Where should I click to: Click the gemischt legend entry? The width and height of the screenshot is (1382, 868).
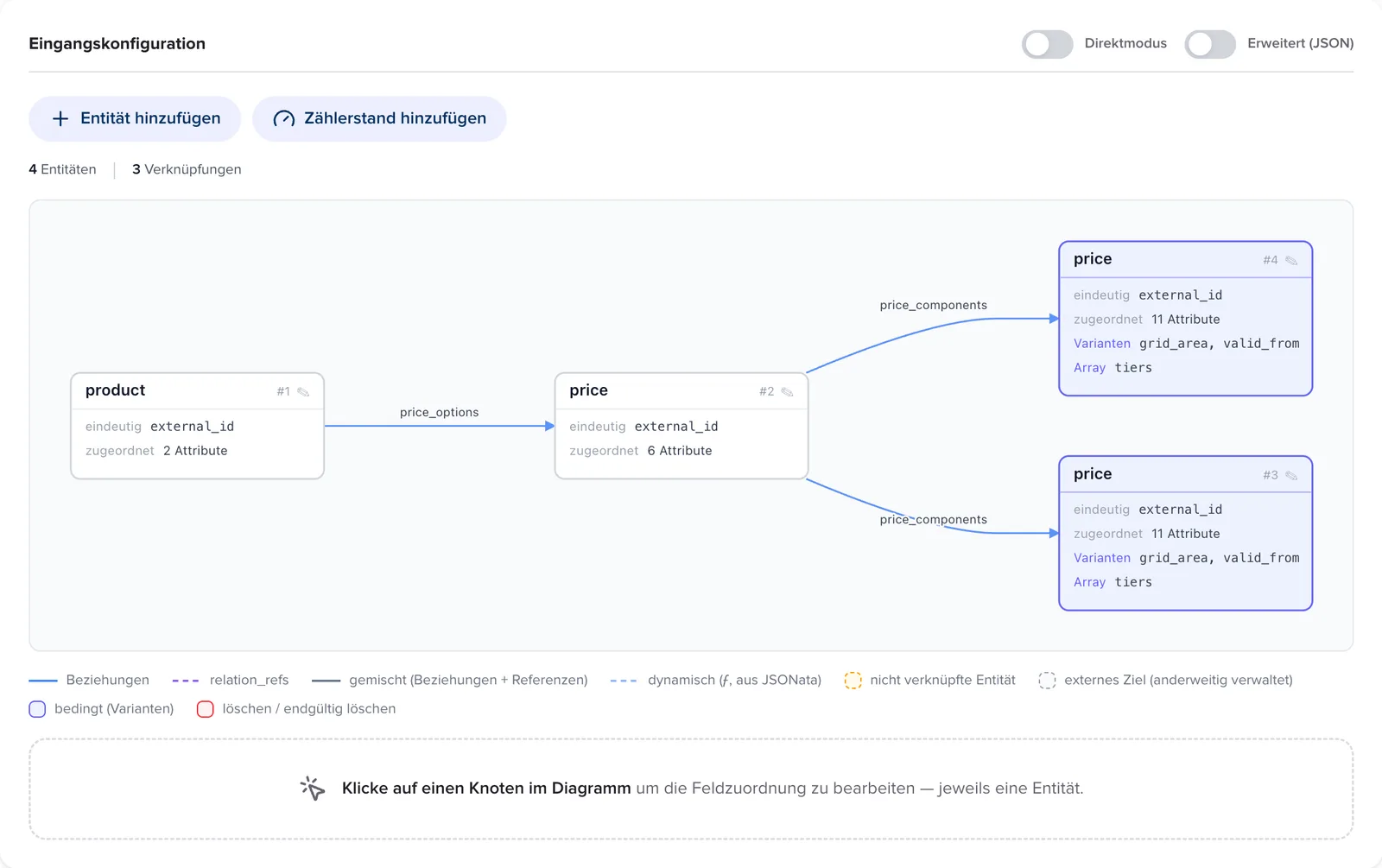450,681
